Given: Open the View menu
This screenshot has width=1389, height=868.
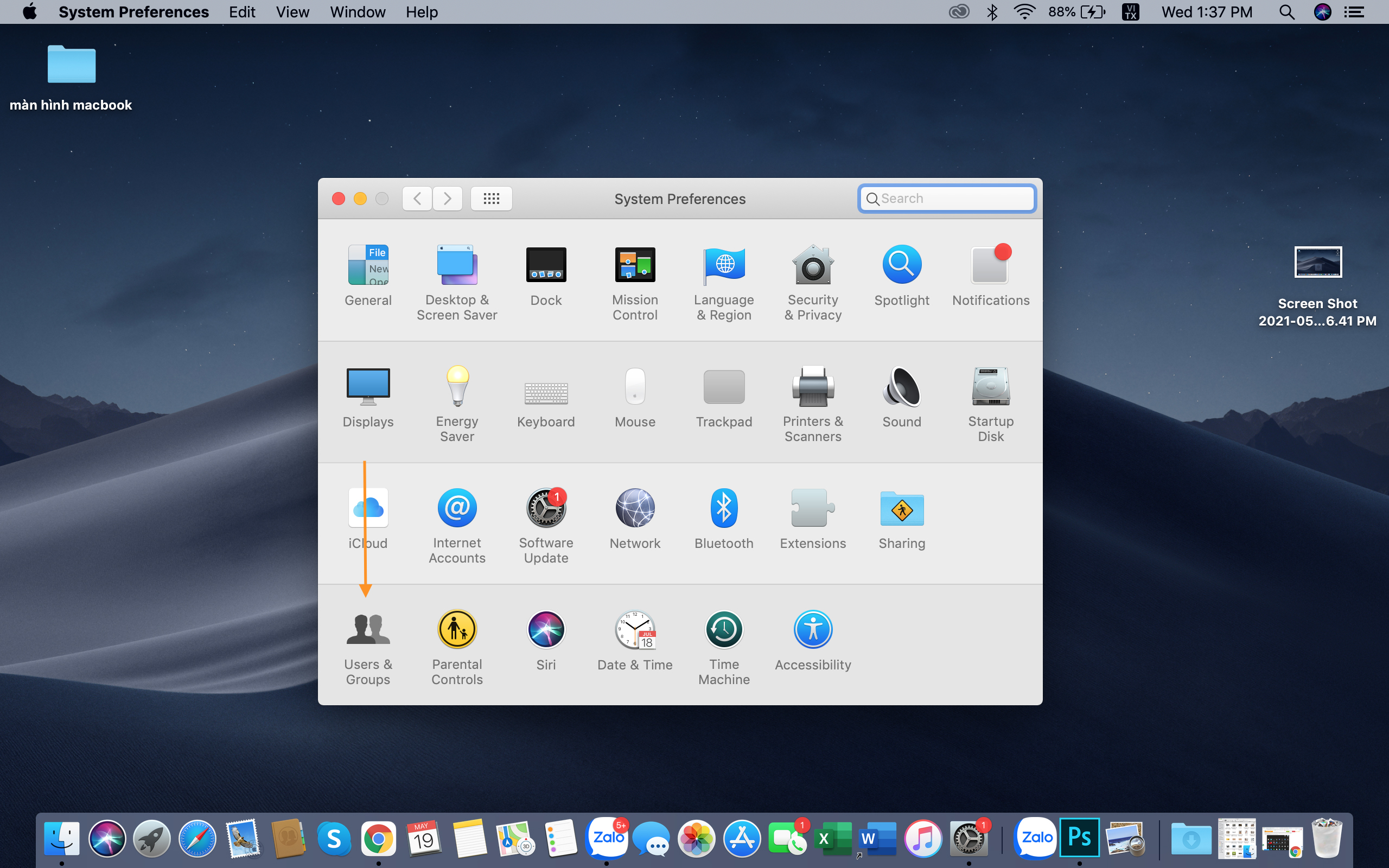Looking at the screenshot, I should pos(292,12).
